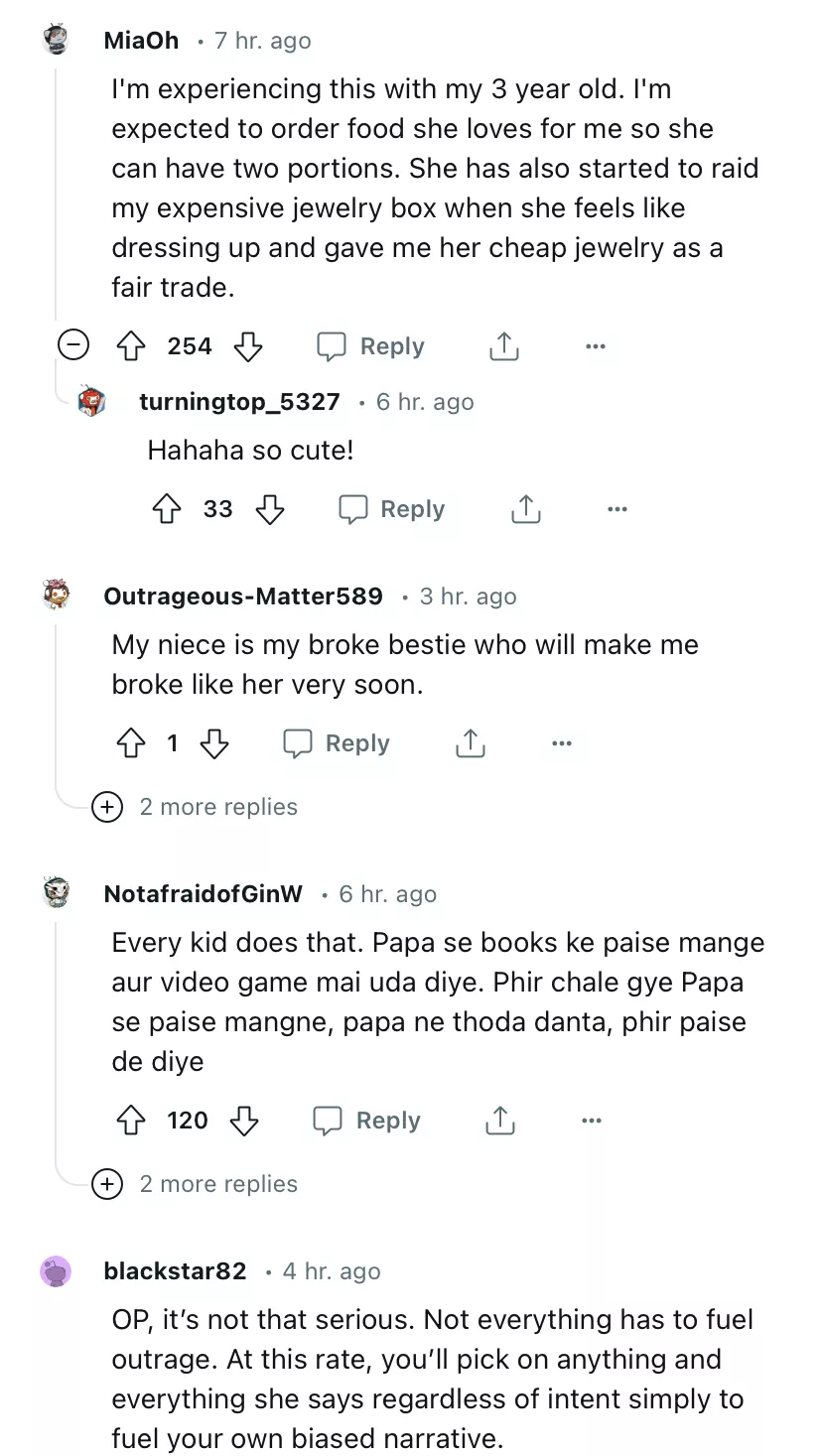Open turningtop_5327's profile link
Image resolution: width=822 pixels, height=1456 pixels.
pos(239,402)
